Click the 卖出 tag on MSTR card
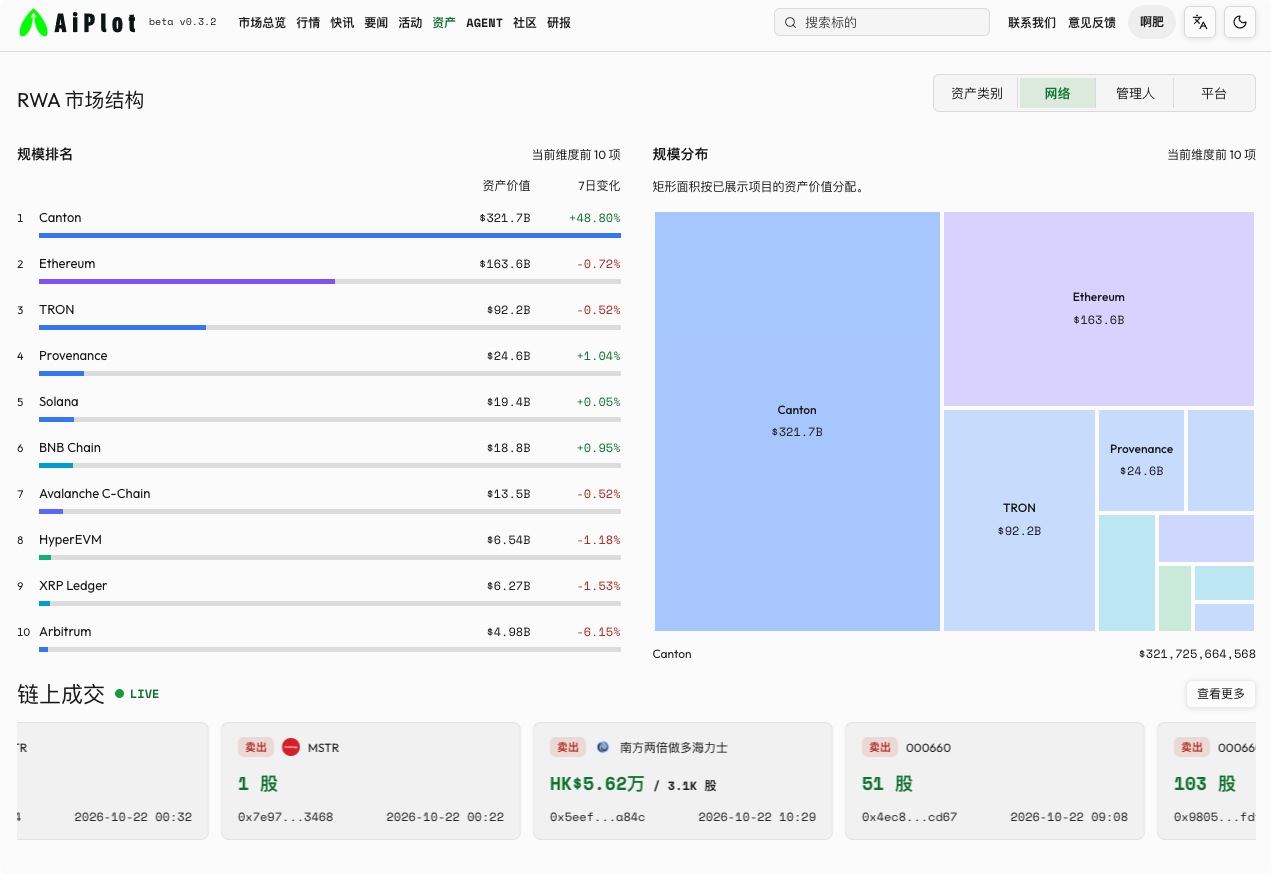The height and width of the screenshot is (874, 1271). [x=256, y=747]
